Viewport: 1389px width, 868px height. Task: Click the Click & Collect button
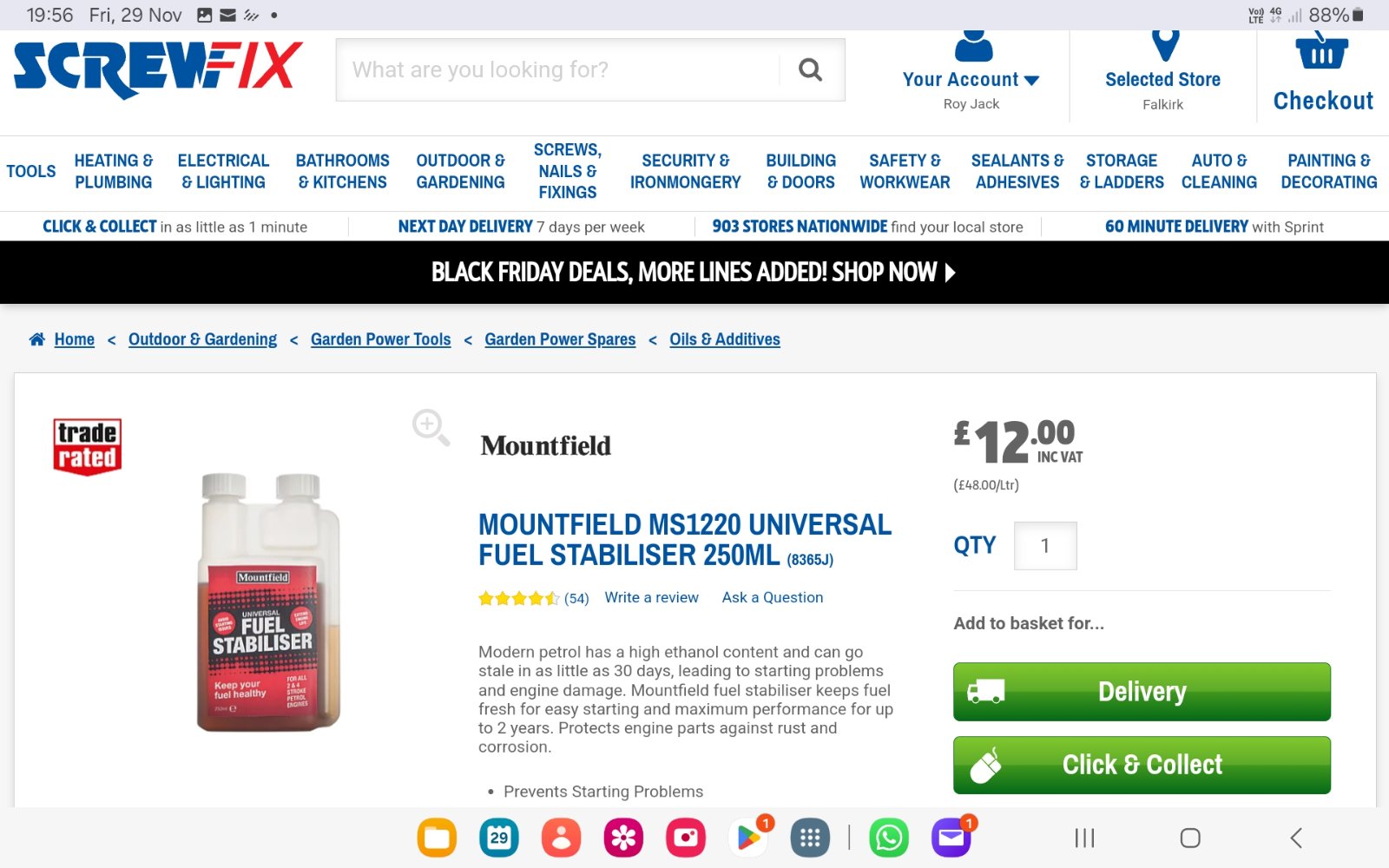coord(1142,765)
